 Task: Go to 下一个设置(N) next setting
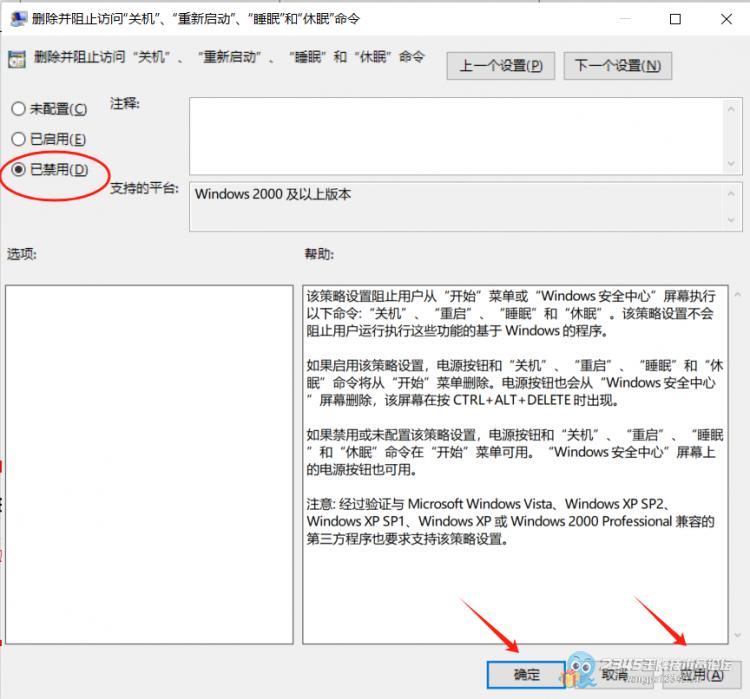coord(618,66)
